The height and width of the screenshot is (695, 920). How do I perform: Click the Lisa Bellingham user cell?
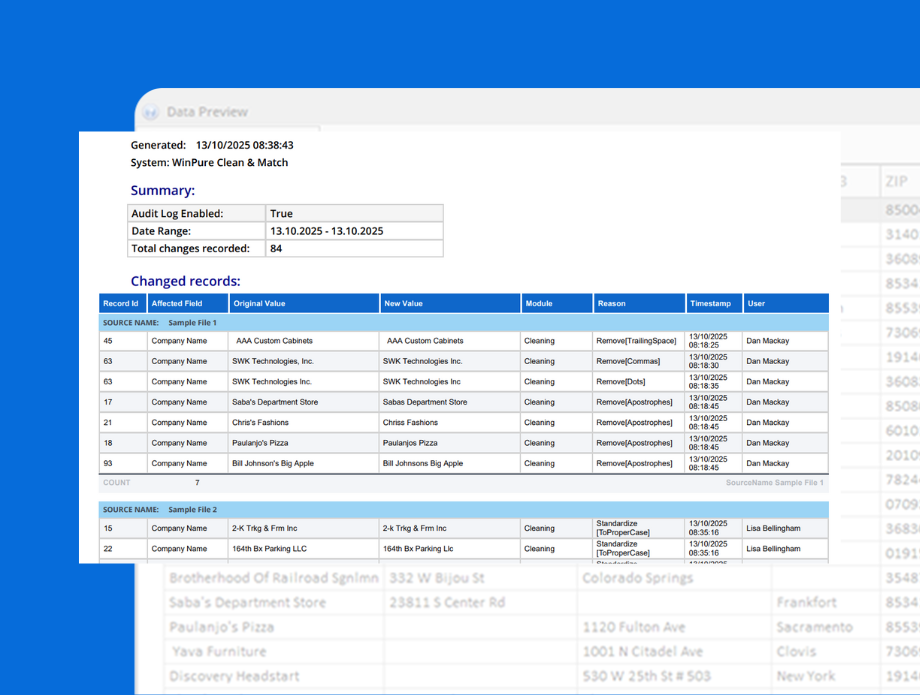coord(775,528)
